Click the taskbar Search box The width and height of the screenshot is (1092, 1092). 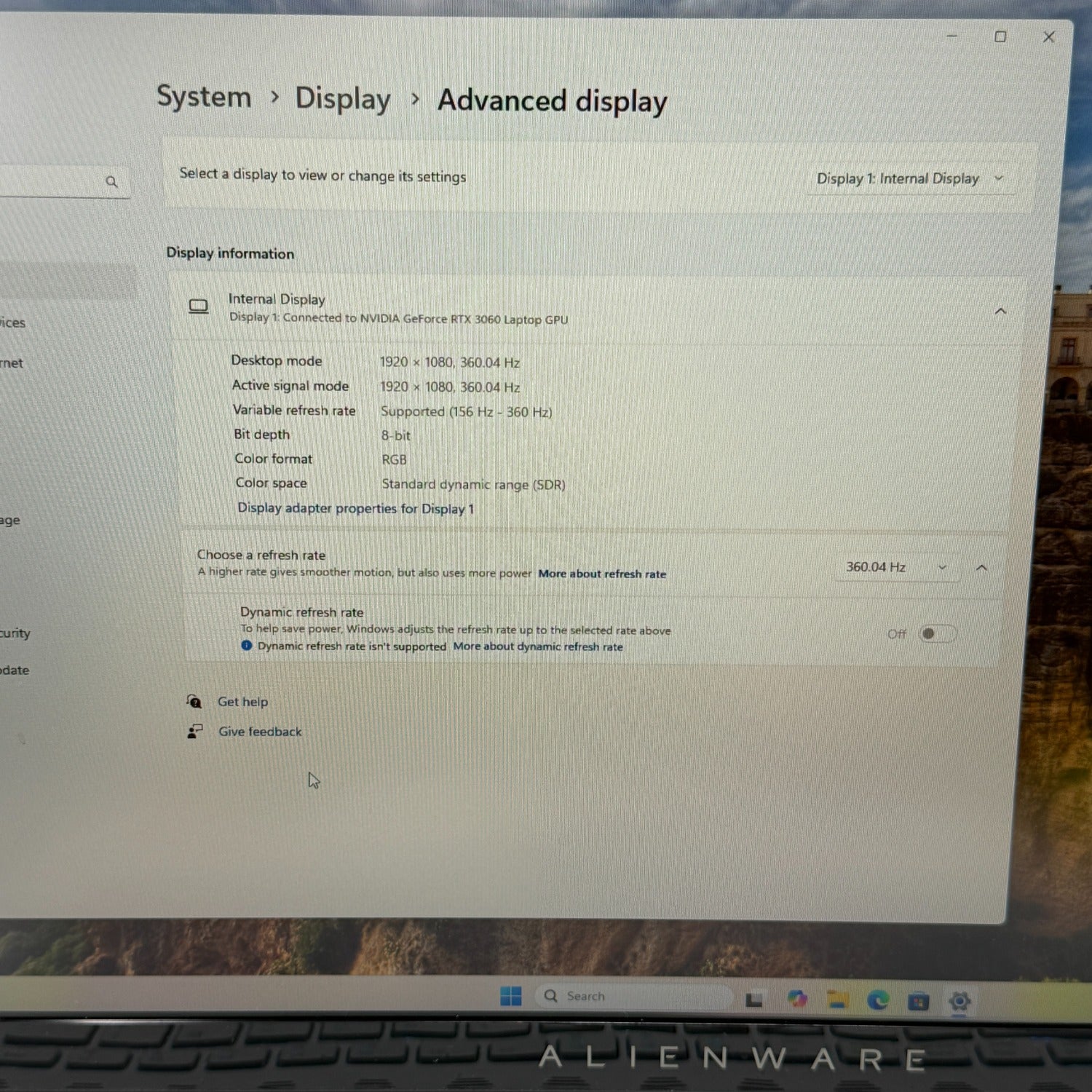(633, 996)
